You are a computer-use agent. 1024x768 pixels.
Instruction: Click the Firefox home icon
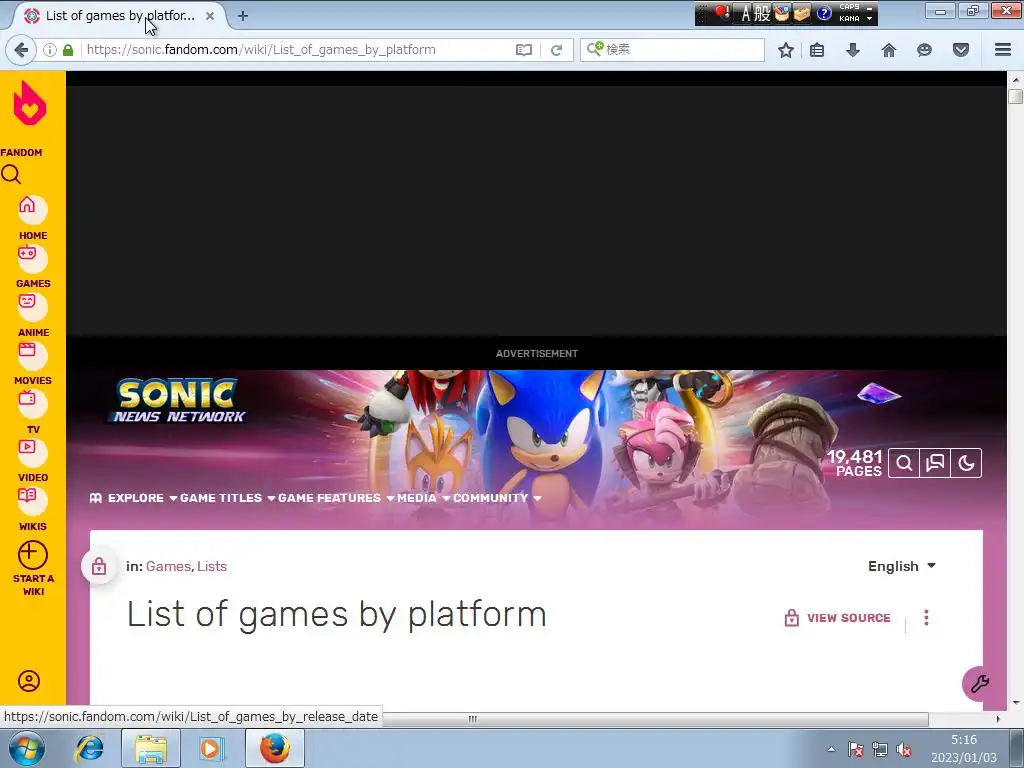click(x=889, y=50)
